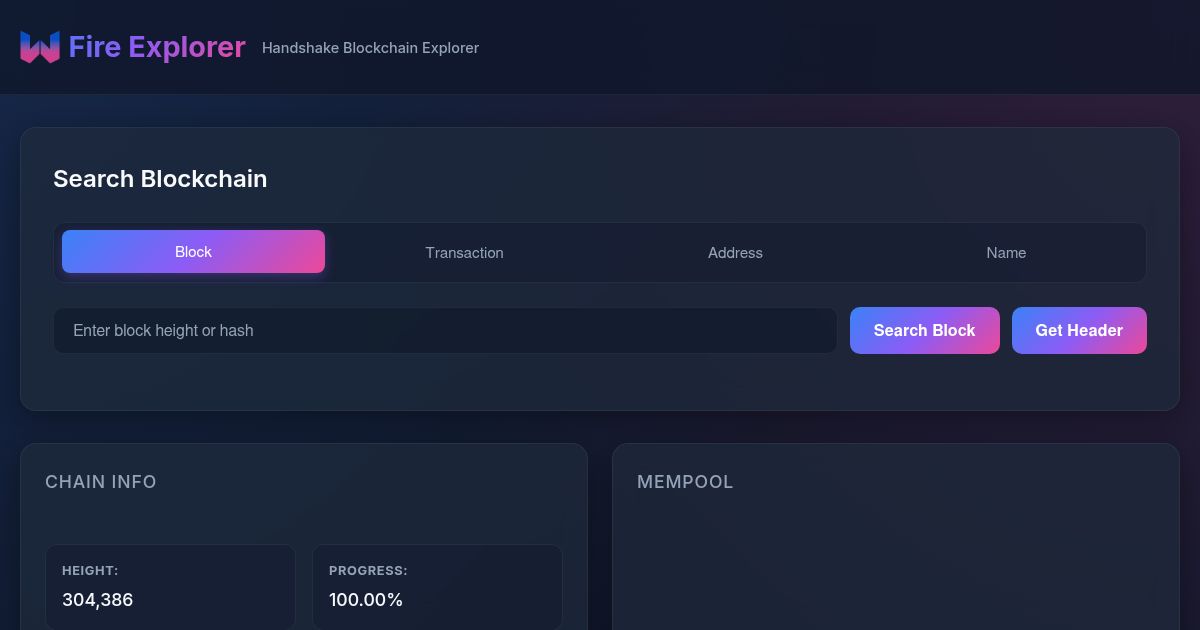Choose the Name search tab

point(1006,253)
